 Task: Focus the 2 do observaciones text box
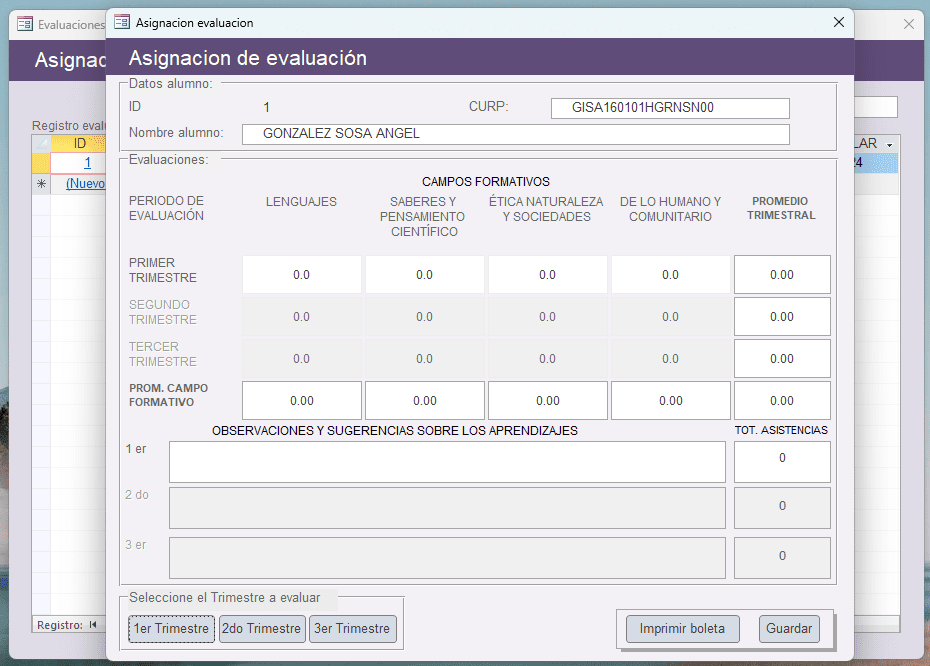(x=447, y=508)
